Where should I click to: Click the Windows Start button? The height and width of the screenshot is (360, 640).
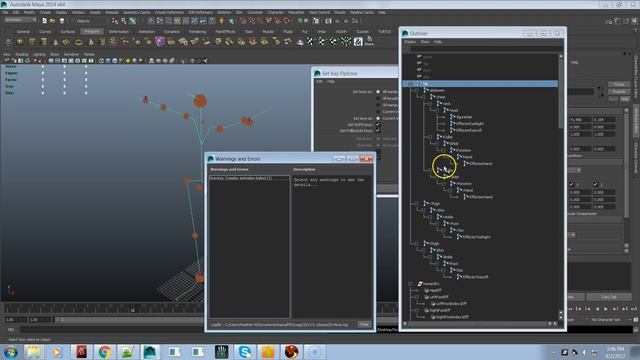tap(11, 352)
